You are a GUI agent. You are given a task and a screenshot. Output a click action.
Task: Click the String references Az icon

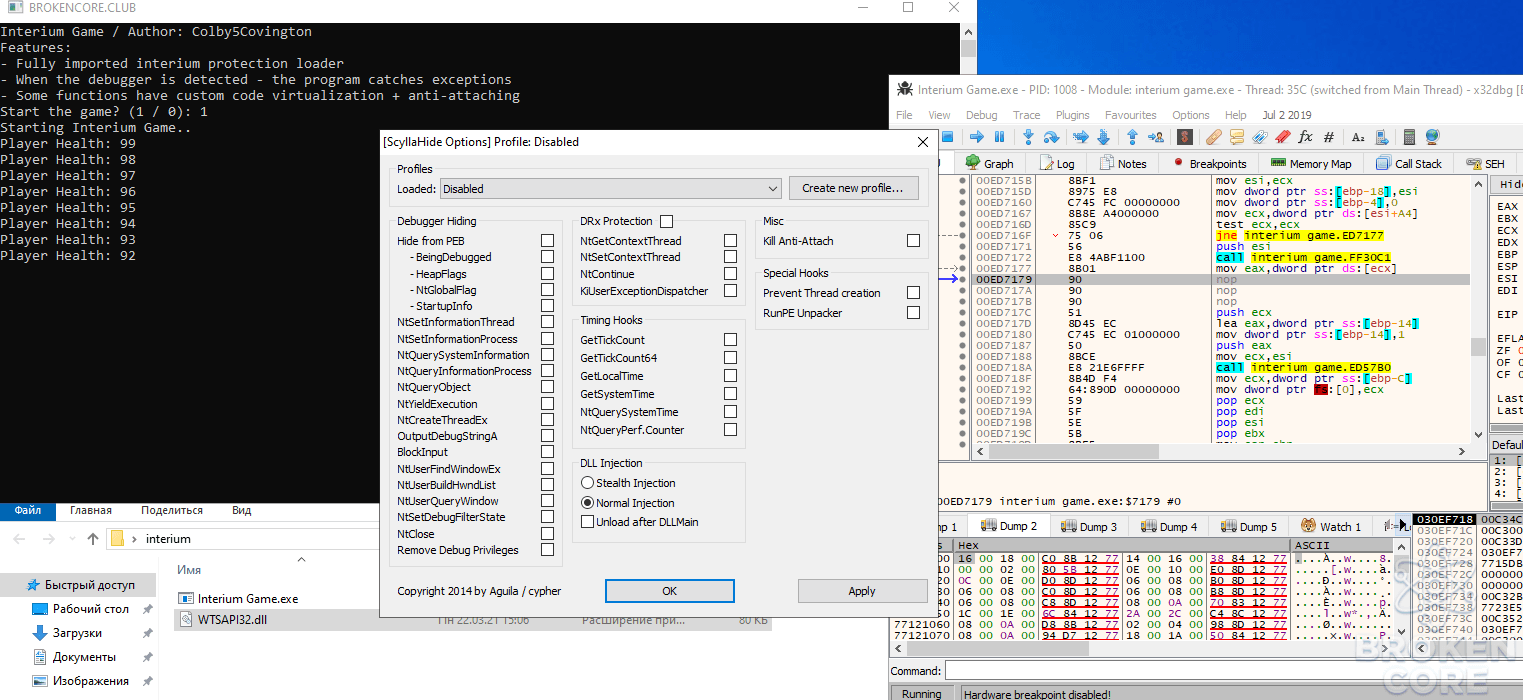pyautogui.click(x=1358, y=137)
